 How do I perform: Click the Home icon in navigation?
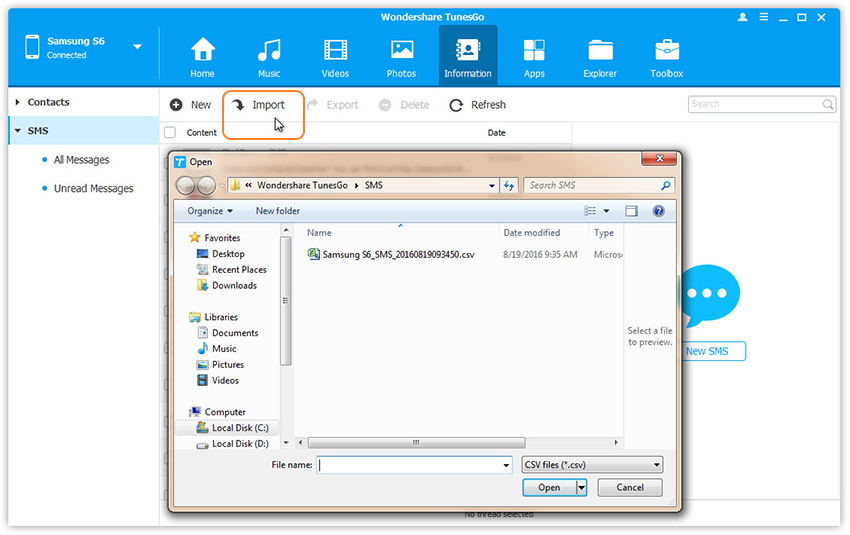point(203,50)
